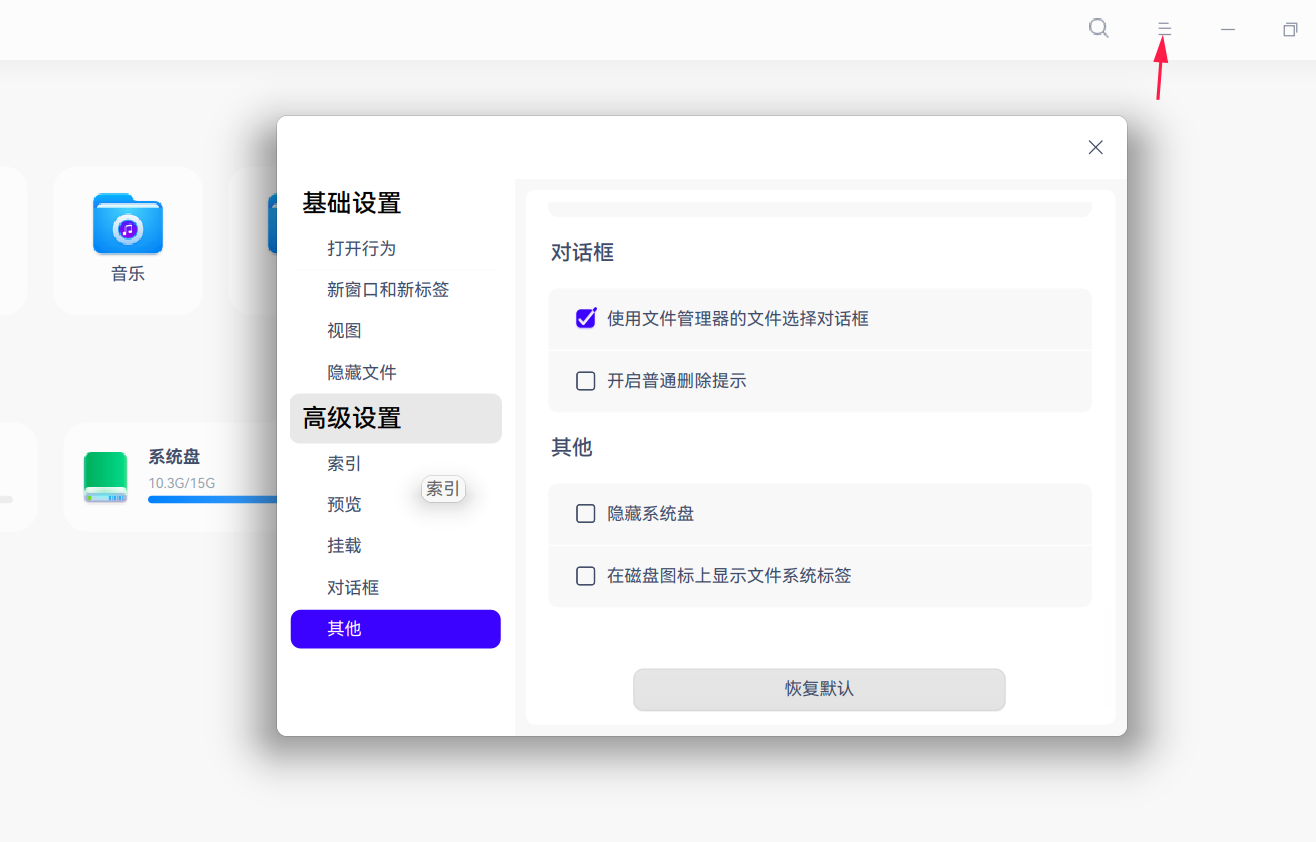Click the 10.3G/15G disk usage text

pos(182,484)
